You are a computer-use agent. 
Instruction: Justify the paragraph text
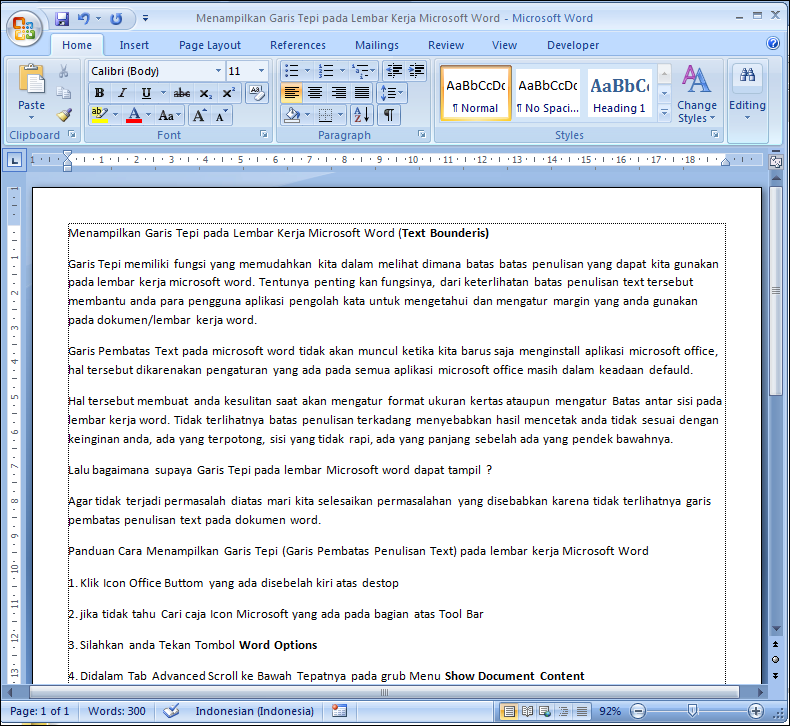pyautogui.click(x=362, y=93)
